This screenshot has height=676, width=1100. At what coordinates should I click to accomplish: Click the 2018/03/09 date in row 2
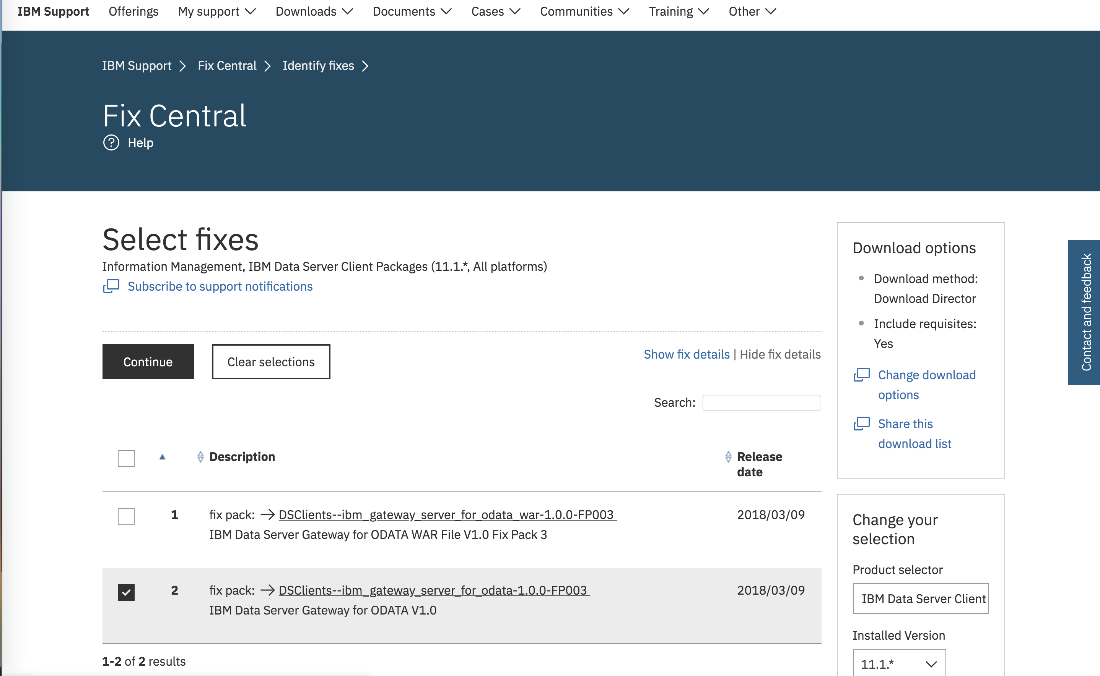(x=771, y=590)
